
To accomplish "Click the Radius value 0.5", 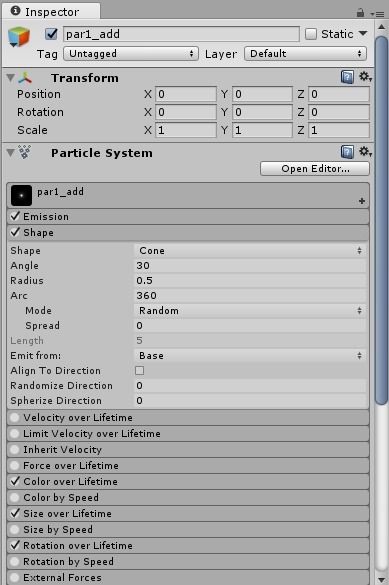I will tap(250, 281).
